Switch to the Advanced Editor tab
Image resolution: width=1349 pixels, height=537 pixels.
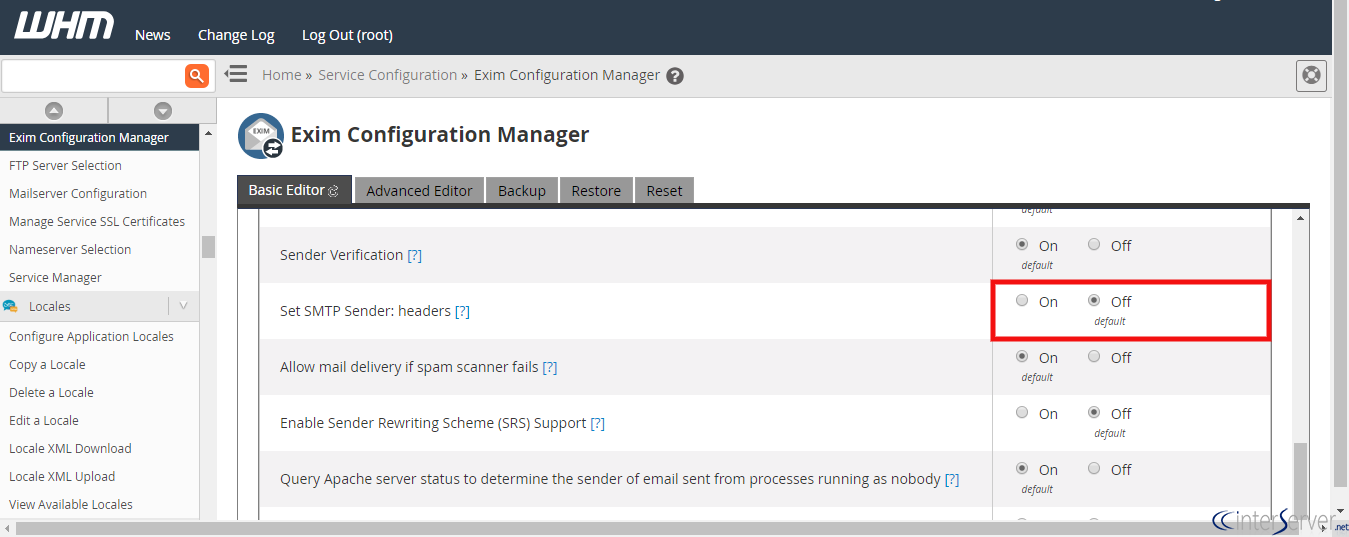pos(419,190)
